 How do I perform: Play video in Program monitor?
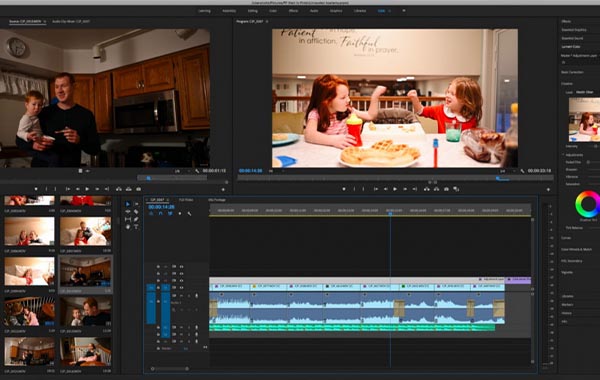coord(395,189)
